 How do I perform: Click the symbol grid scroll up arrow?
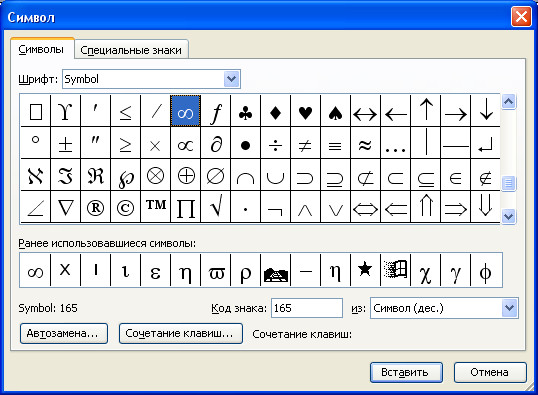[x=508, y=102]
